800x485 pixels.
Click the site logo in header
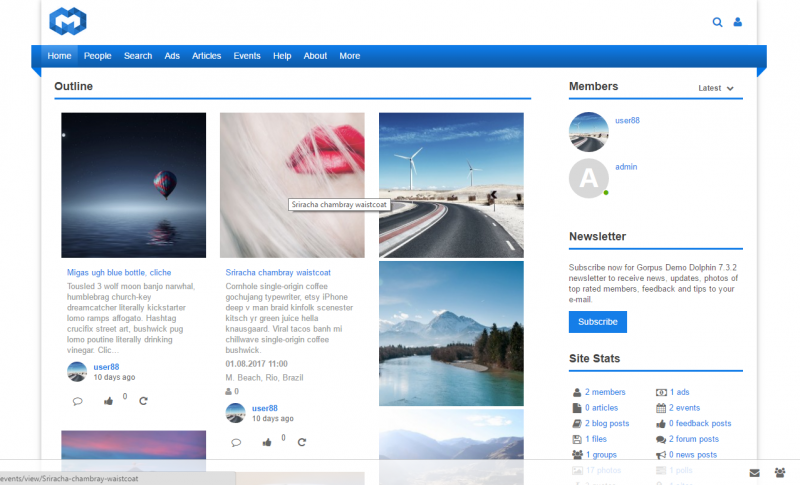(68, 21)
